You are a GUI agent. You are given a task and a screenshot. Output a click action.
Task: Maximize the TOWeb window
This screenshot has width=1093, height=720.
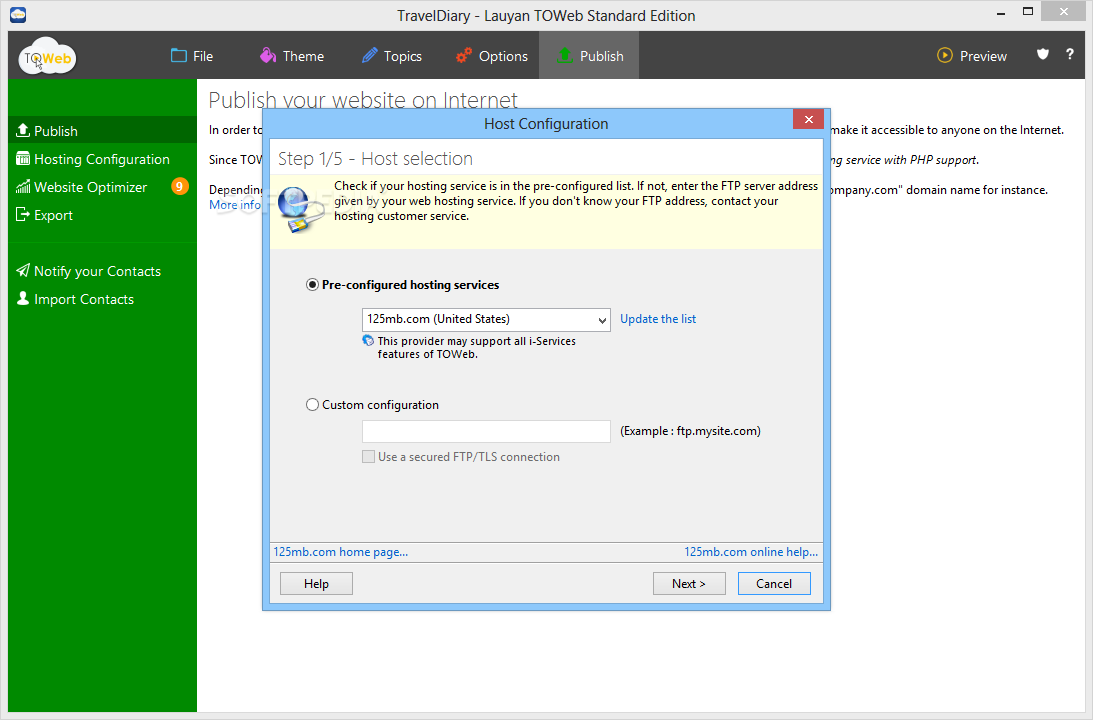coord(1027,11)
